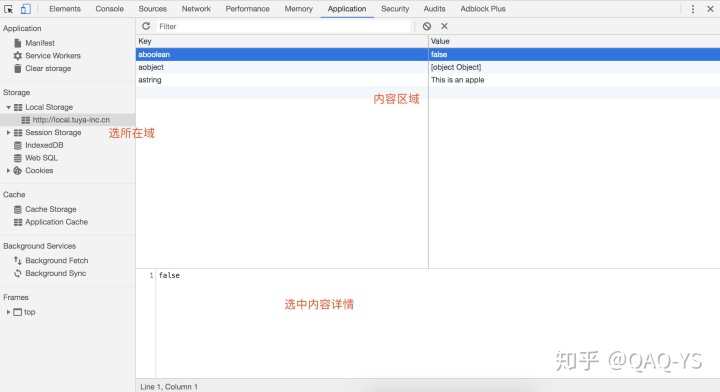Click the Application Cache table icon
The width and height of the screenshot is (720, 392).
point(18,222)
